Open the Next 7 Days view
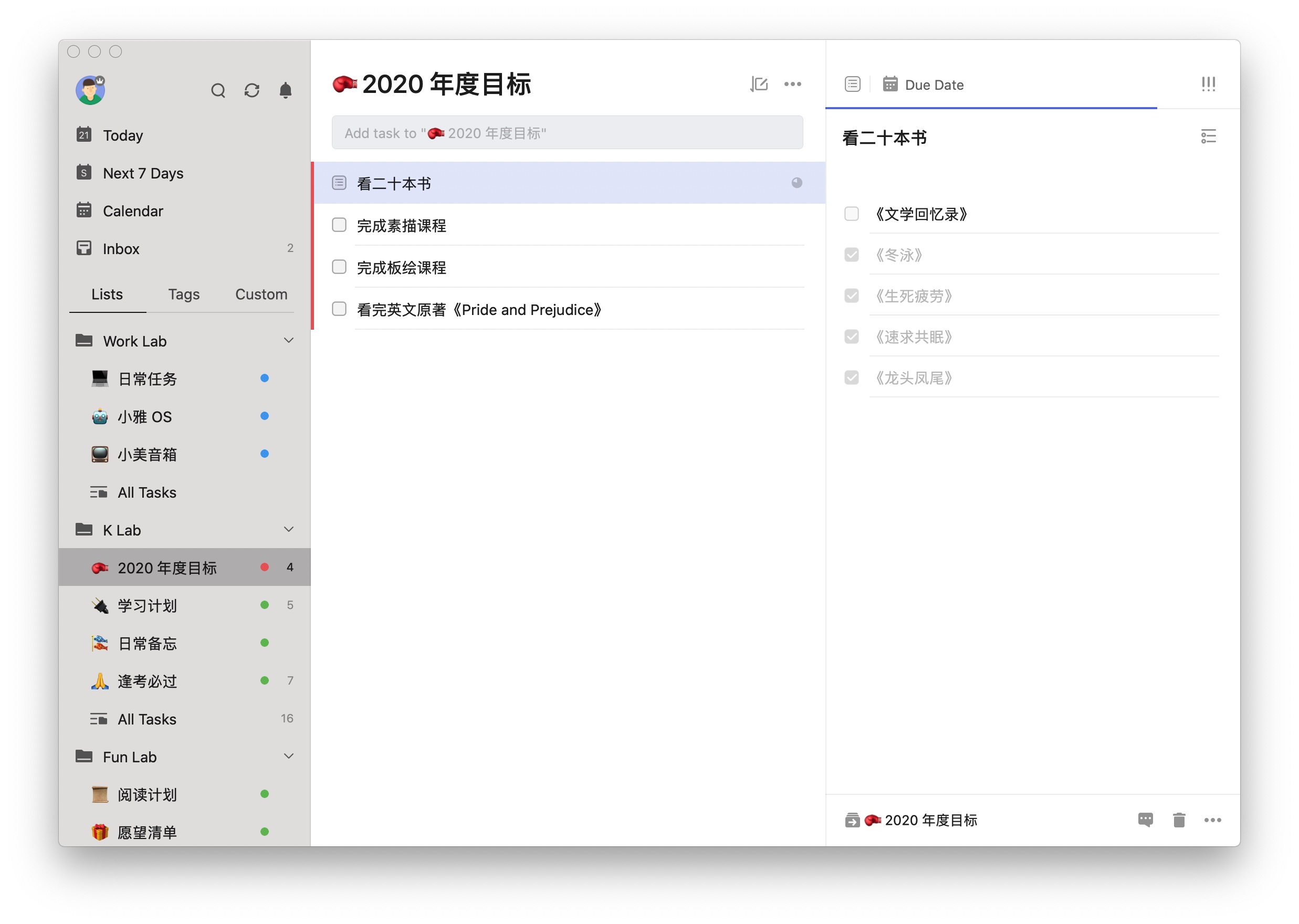This screenshot has width=1299, height=924. 143,173
